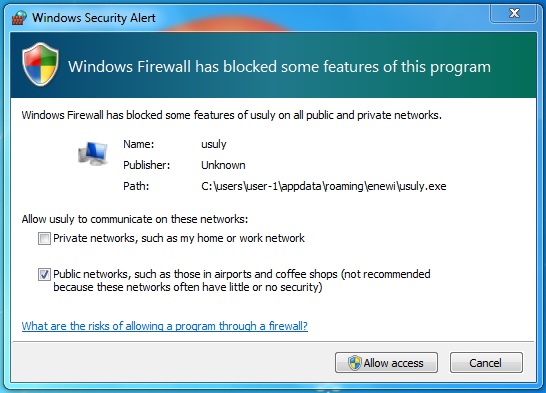Click the 'Unknown' publisher value
The height and width of the screenshot is (393, 546).
[223, 165]
